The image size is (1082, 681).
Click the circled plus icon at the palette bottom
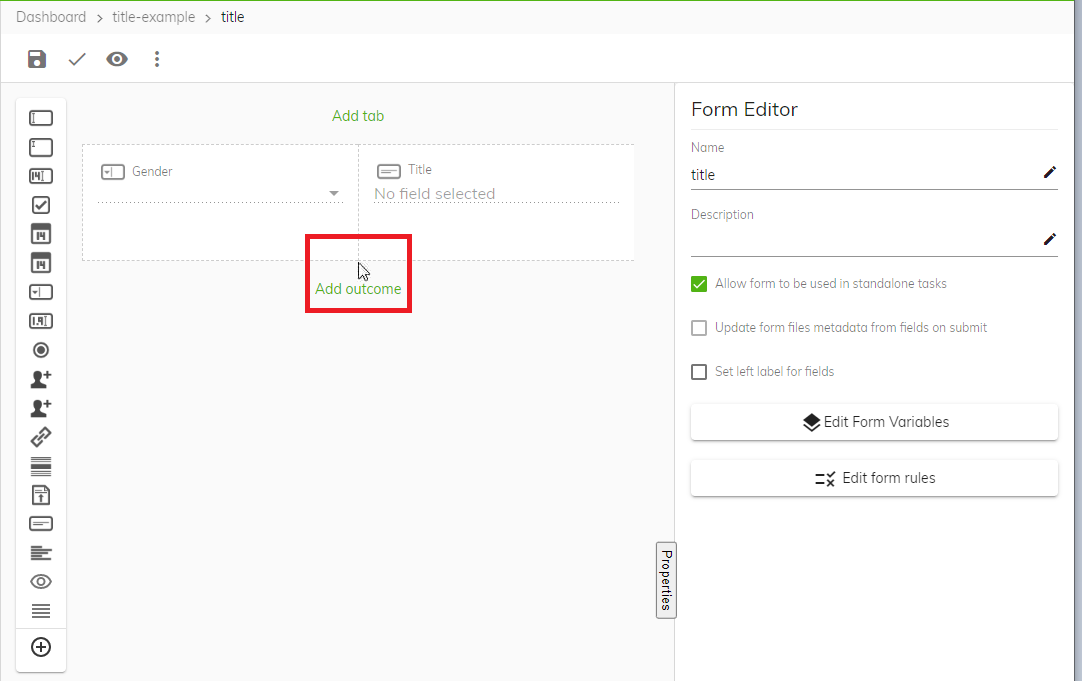(x=41, y=647)
